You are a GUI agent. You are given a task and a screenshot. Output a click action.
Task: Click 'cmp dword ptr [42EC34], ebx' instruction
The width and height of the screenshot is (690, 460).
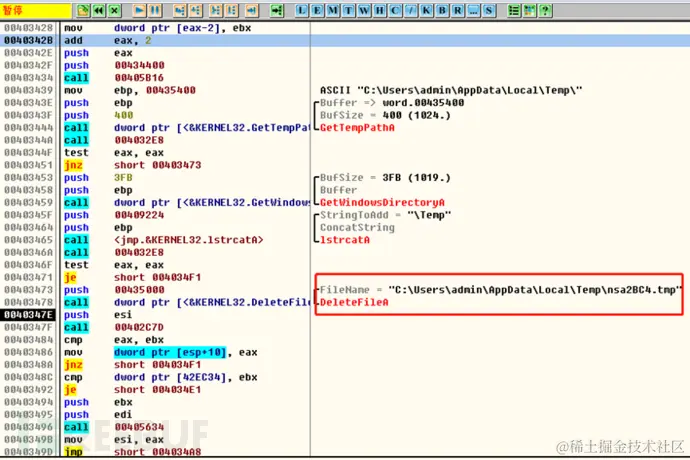click(x=161, y=377)
